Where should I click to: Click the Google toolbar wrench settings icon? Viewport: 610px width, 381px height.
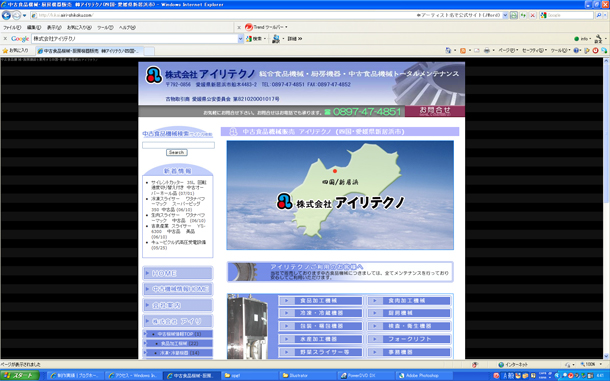click(598, 38)
